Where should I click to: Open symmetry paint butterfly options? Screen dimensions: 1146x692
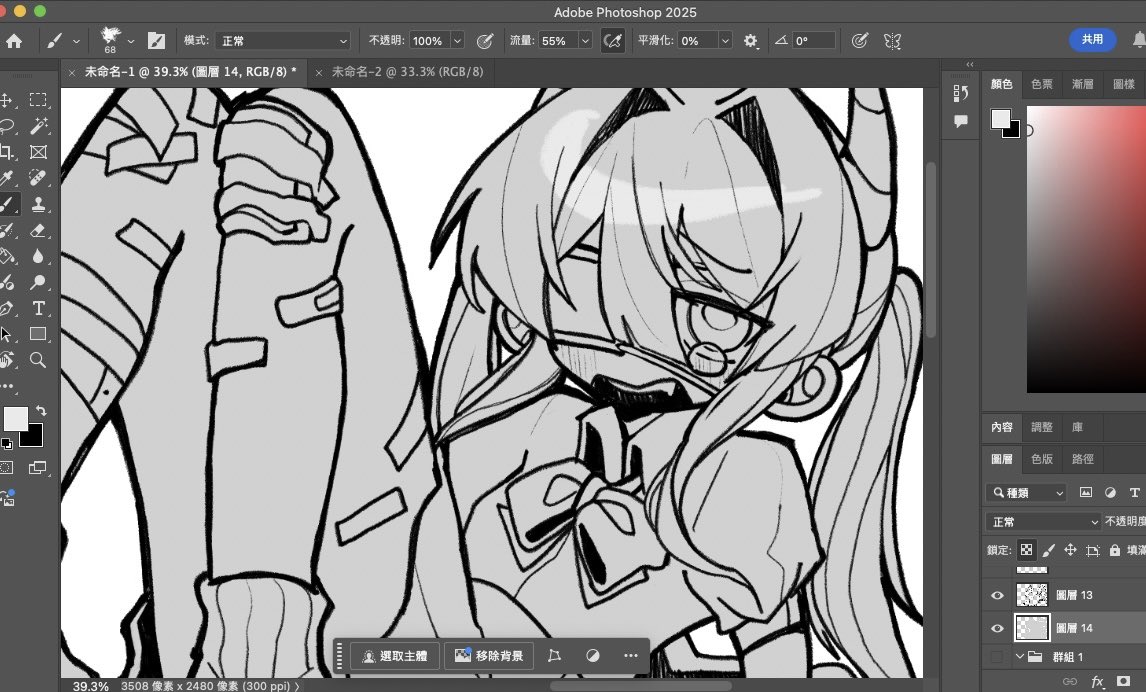coord(892,41)
